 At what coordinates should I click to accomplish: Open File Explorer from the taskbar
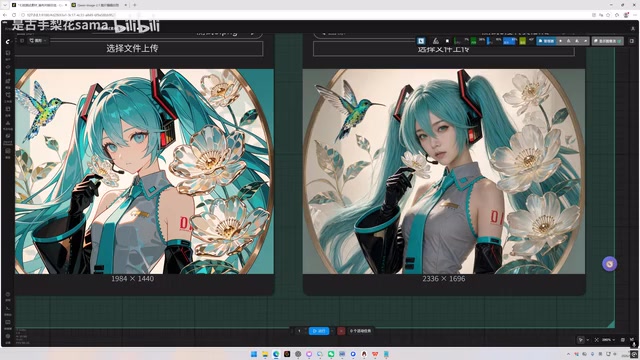[x=264, y=354]
